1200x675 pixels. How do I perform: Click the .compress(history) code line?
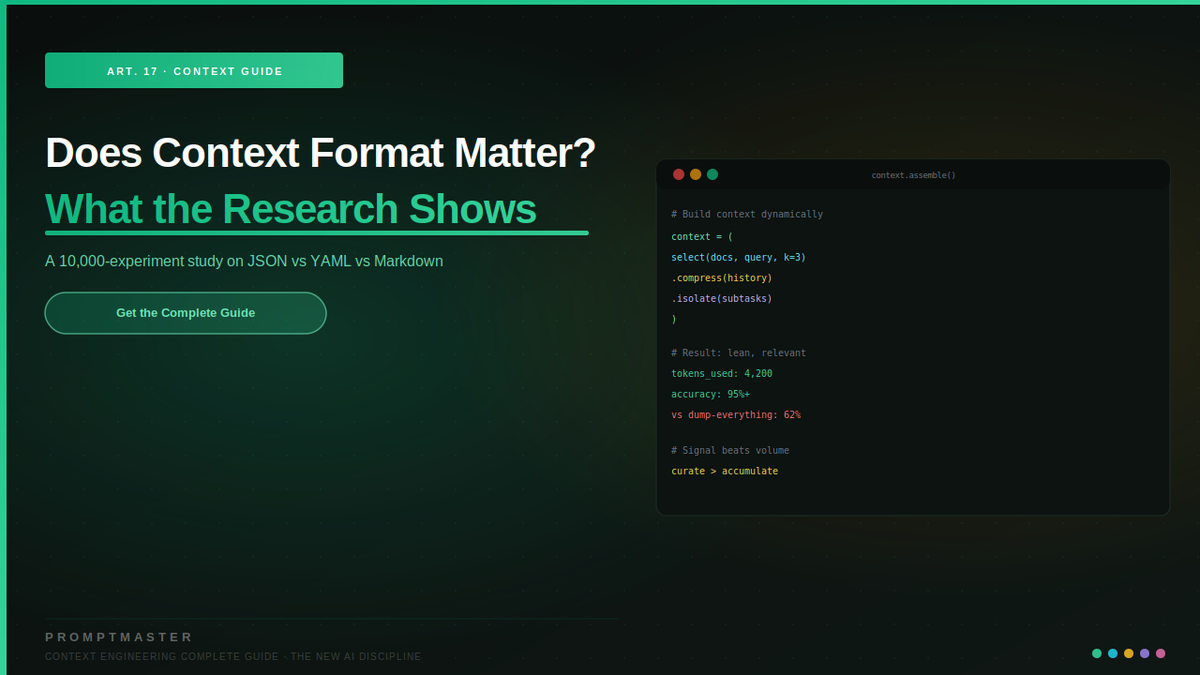(722, 278)
